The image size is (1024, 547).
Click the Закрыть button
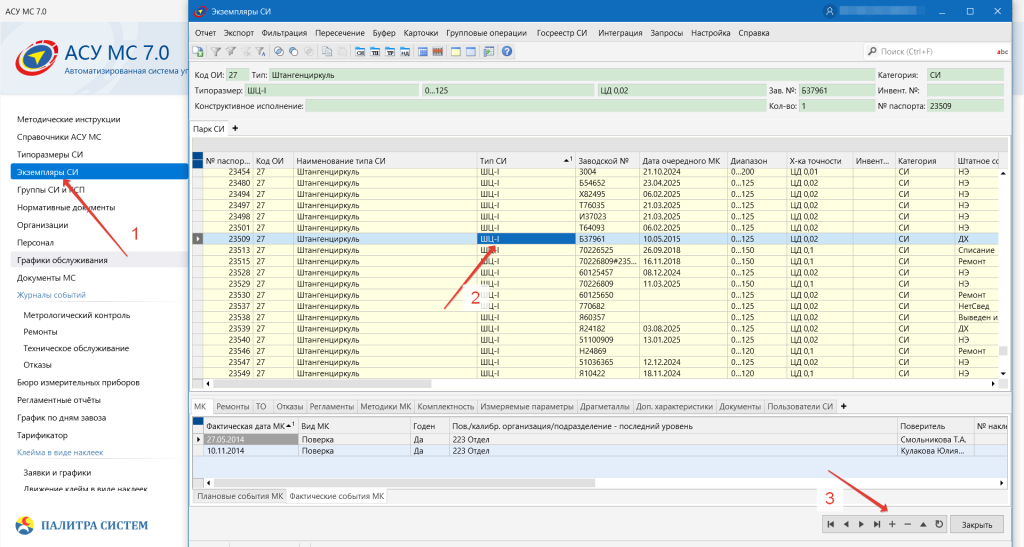pyautogui.click(x=977, y=524)
